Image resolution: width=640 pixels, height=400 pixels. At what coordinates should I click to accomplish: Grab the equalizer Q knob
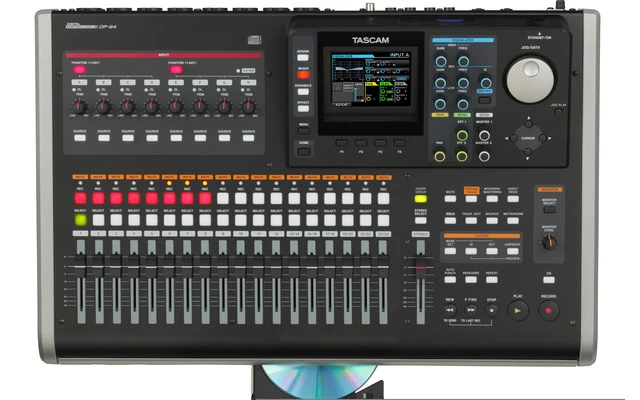pos(485,83)
